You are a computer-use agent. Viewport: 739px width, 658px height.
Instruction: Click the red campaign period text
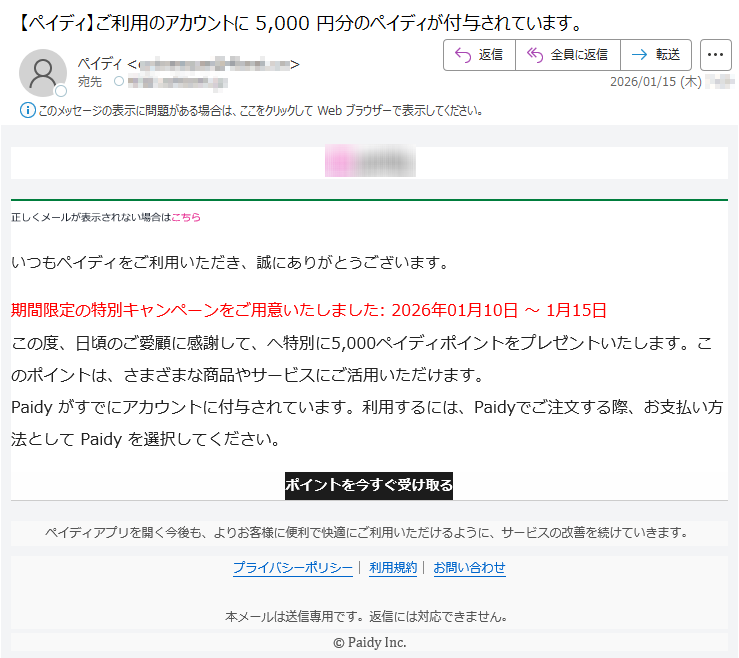(x=309, y=310)
